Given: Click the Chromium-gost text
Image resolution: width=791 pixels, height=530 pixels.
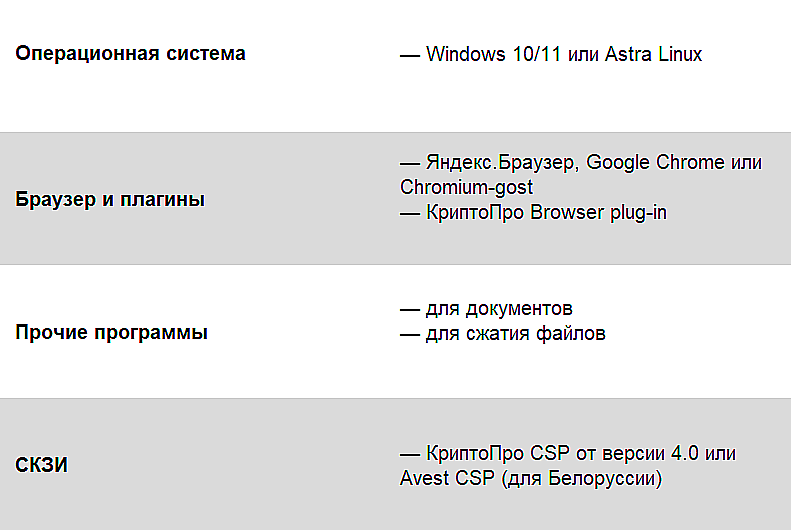Looking at the screenshot, I should pyautogui.click(x=466, y=187).
